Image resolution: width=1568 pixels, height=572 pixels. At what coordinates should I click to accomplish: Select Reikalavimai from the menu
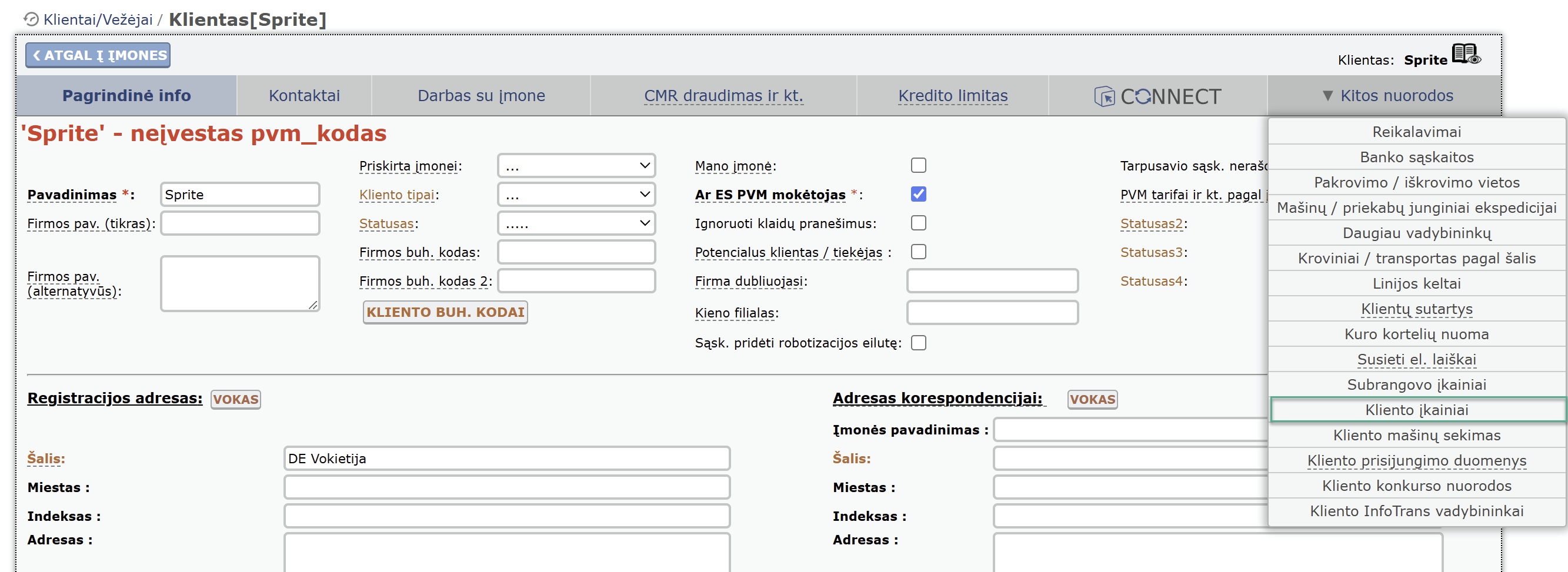coord(1416,132)
